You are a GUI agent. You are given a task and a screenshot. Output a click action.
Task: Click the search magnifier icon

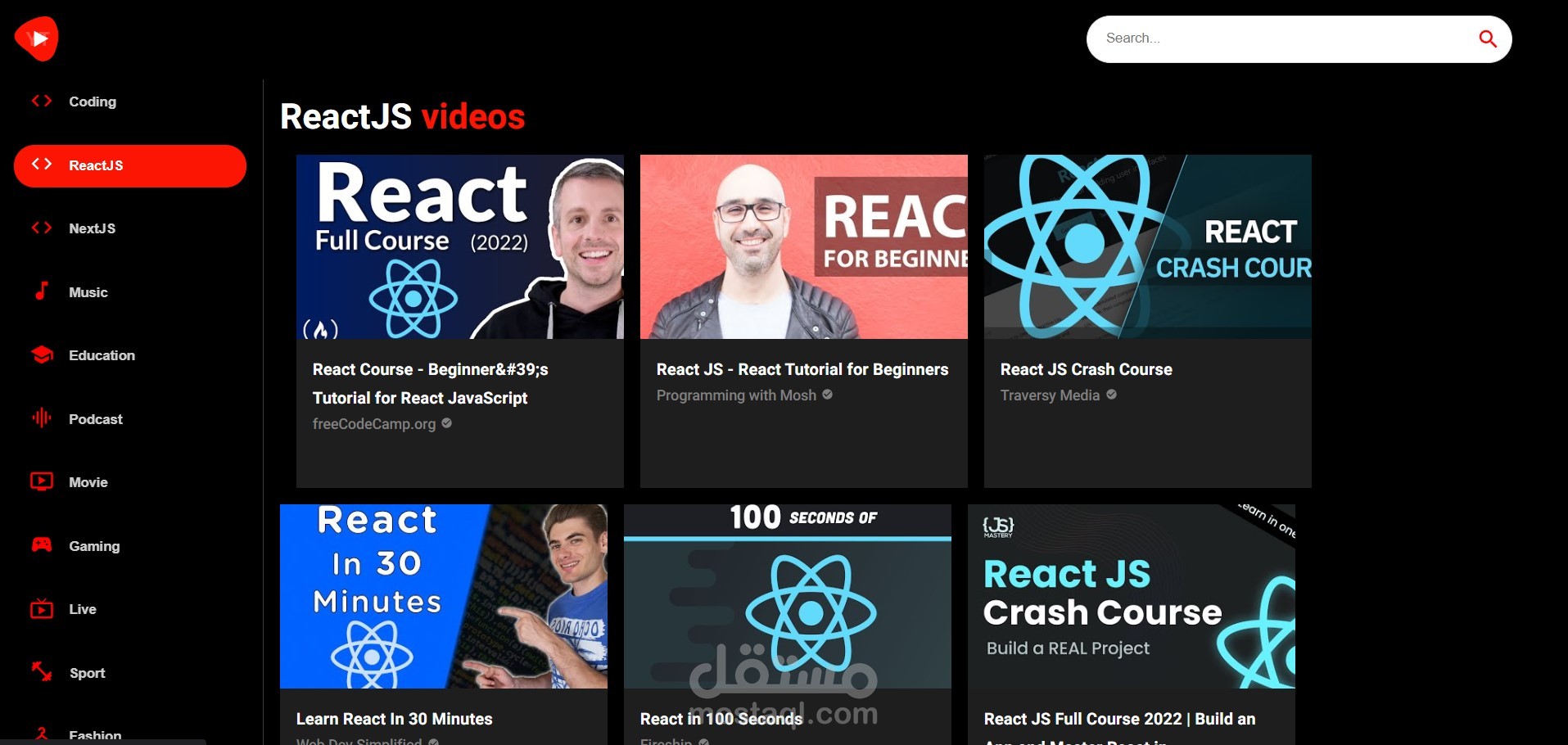pyautogui.click(x=1488, y=38)
